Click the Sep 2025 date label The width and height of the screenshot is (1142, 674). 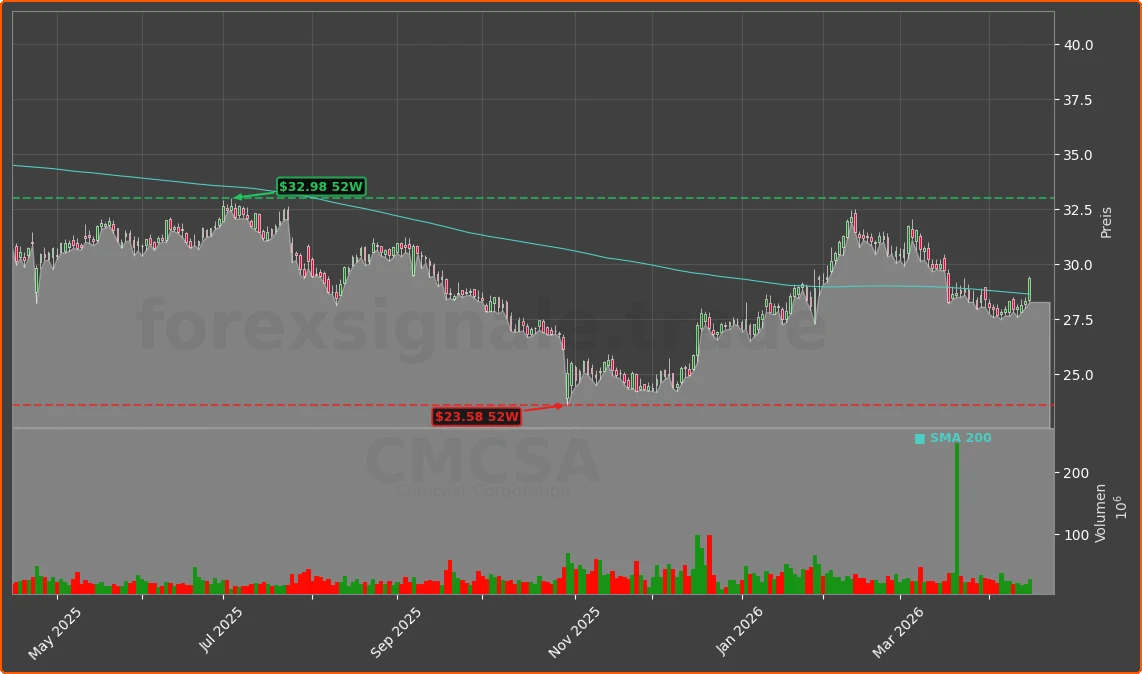point(395,632)
